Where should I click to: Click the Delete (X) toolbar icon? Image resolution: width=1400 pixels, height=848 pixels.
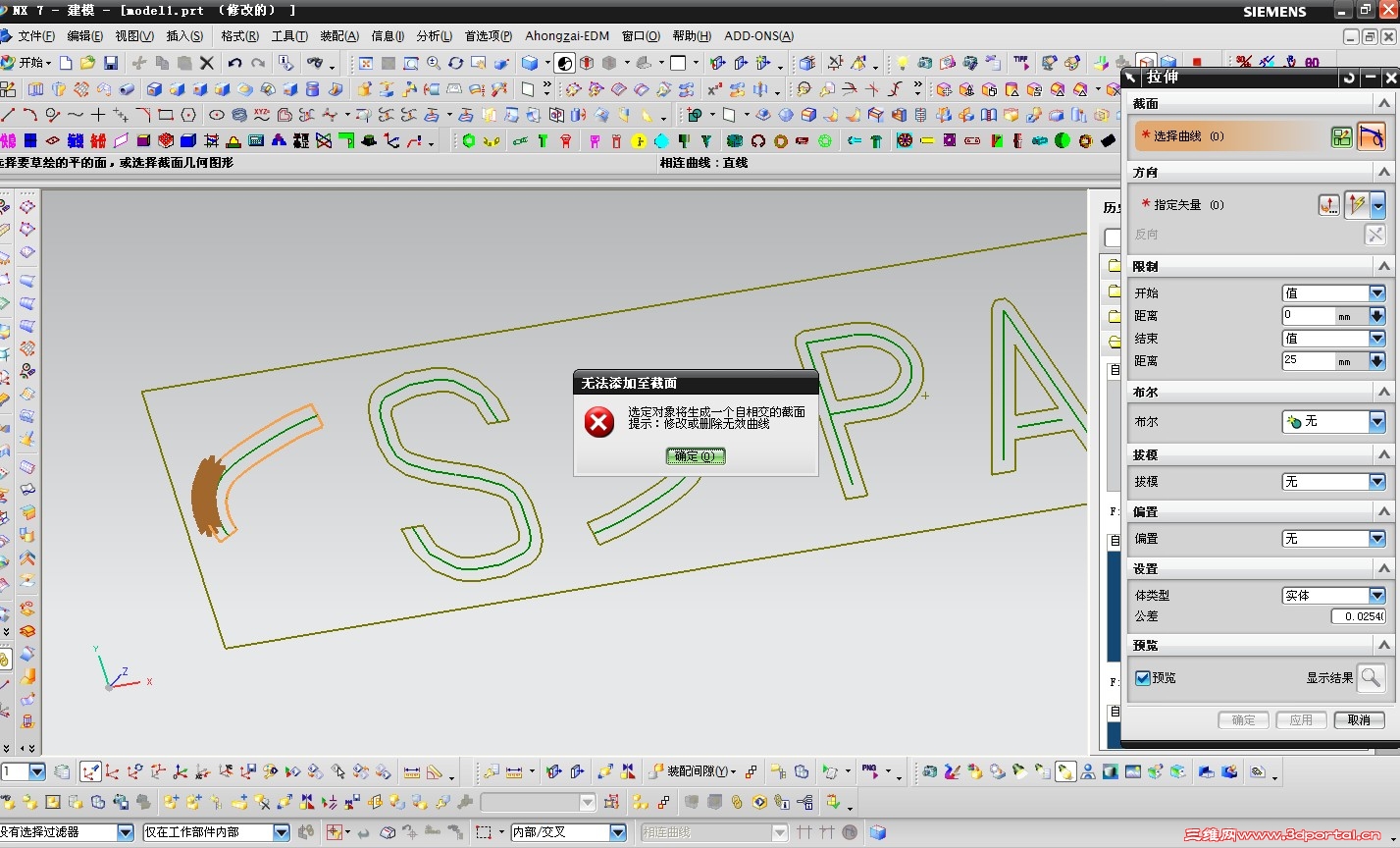(207, 63)
